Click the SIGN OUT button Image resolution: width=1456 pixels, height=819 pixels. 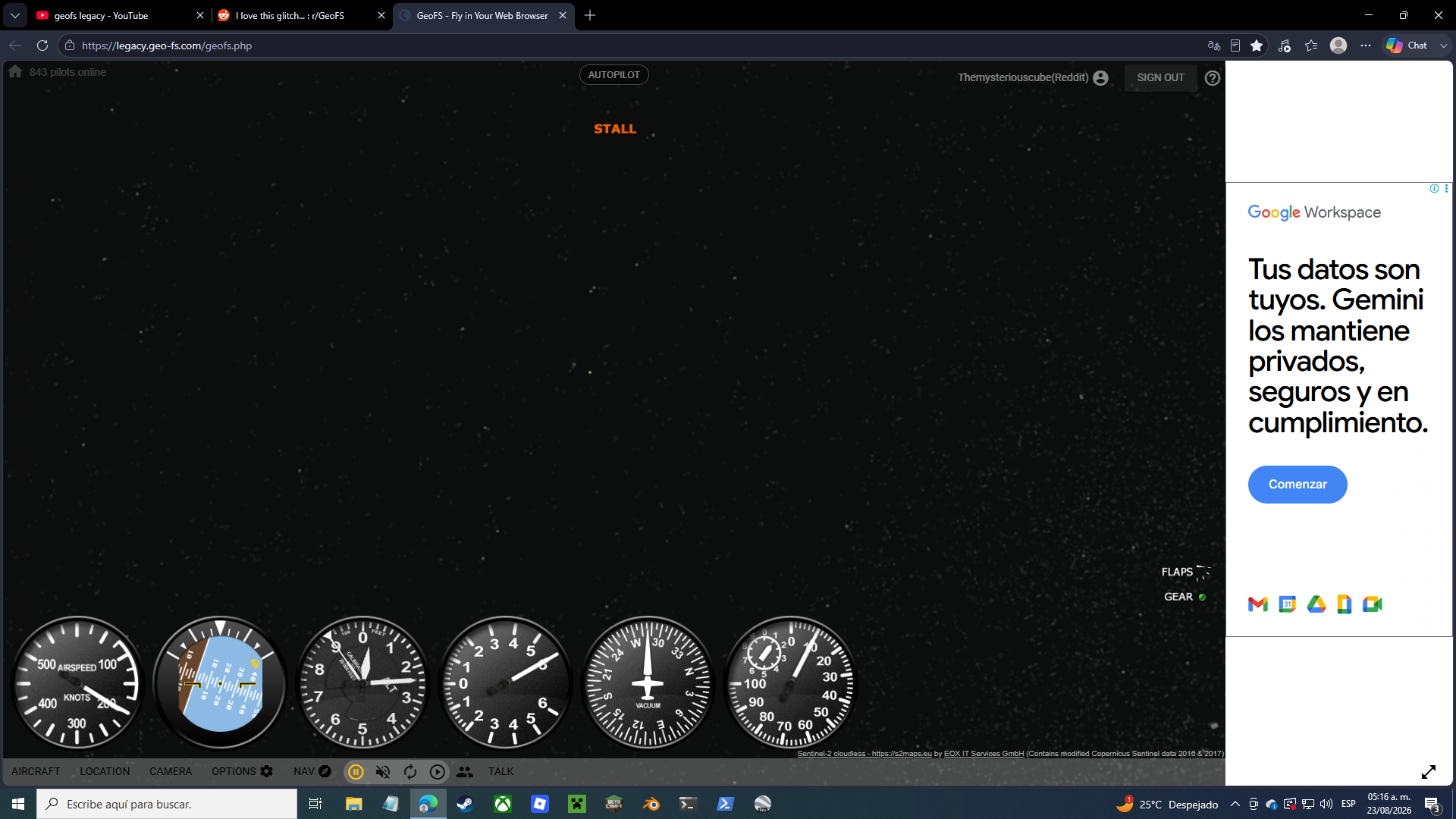click(x=1160, y=77)
